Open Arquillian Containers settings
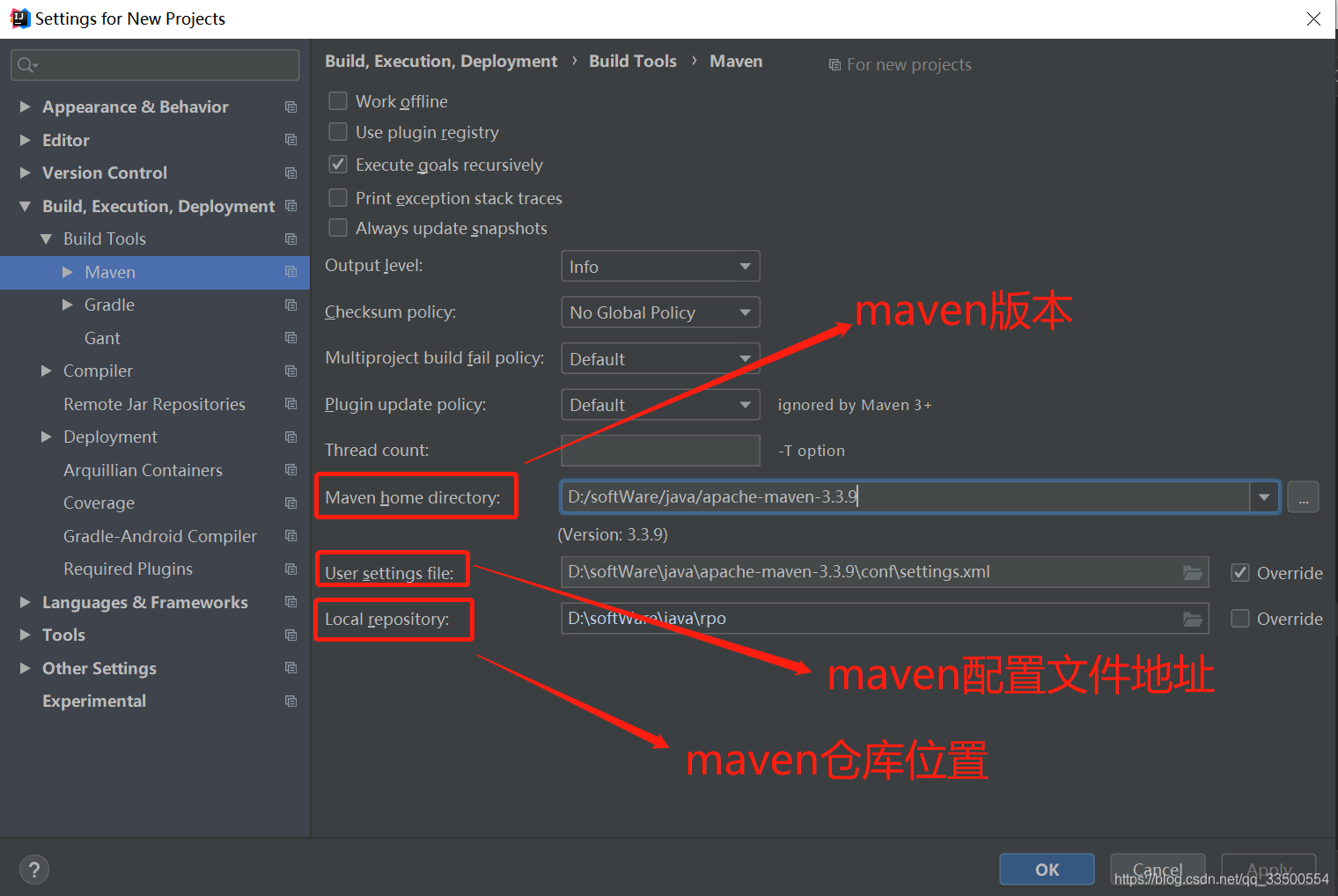The height and width of the screenshot is (896, 1338). pos(143,470)
